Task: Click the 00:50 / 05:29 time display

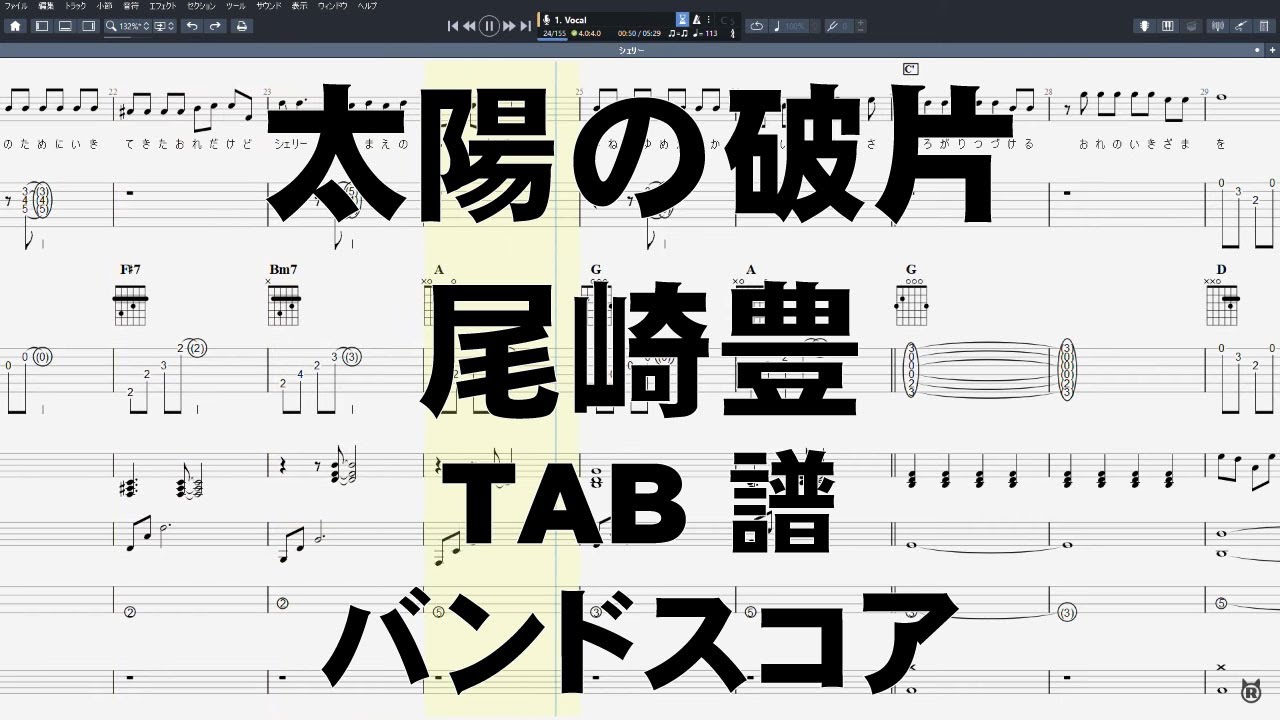Action: pyautogui.click(x=639, y=33)
